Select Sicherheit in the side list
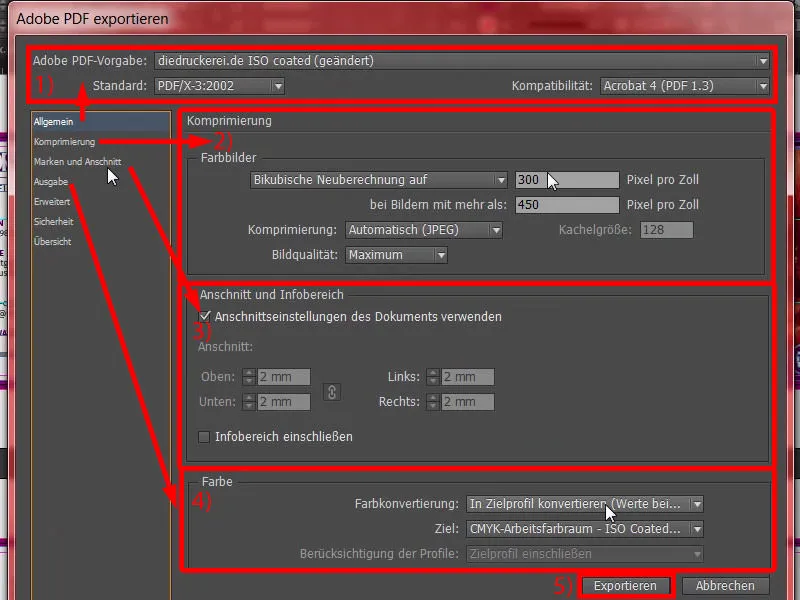This screenshot has width=800, height=600. click(54, 221)
